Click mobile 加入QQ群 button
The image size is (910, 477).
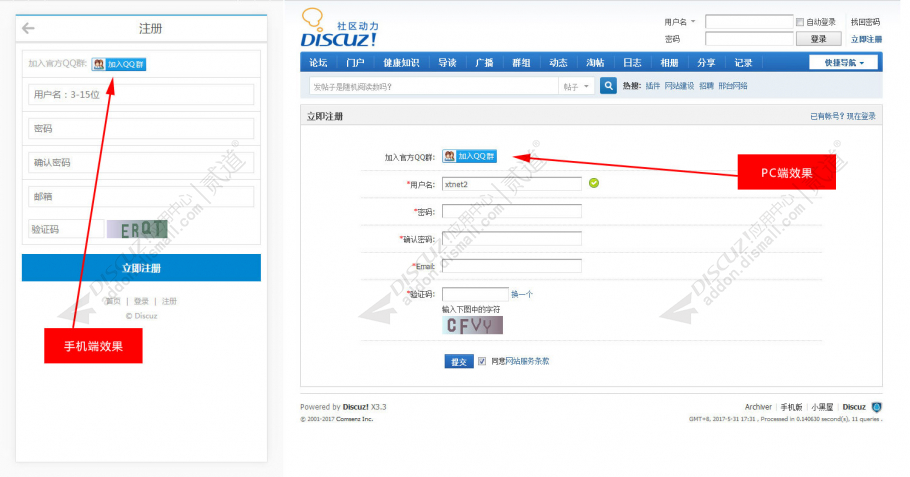(x=119, y=64)
